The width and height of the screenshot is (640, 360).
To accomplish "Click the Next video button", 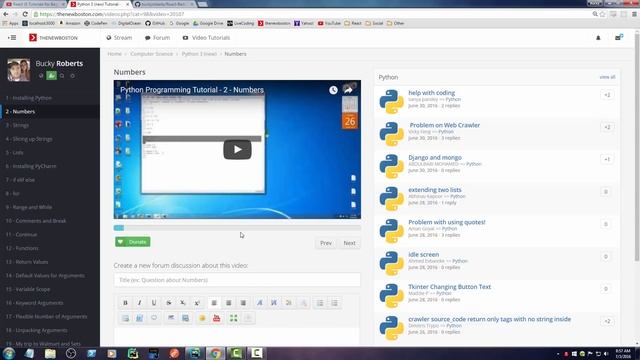I will (x=349, y=243).
